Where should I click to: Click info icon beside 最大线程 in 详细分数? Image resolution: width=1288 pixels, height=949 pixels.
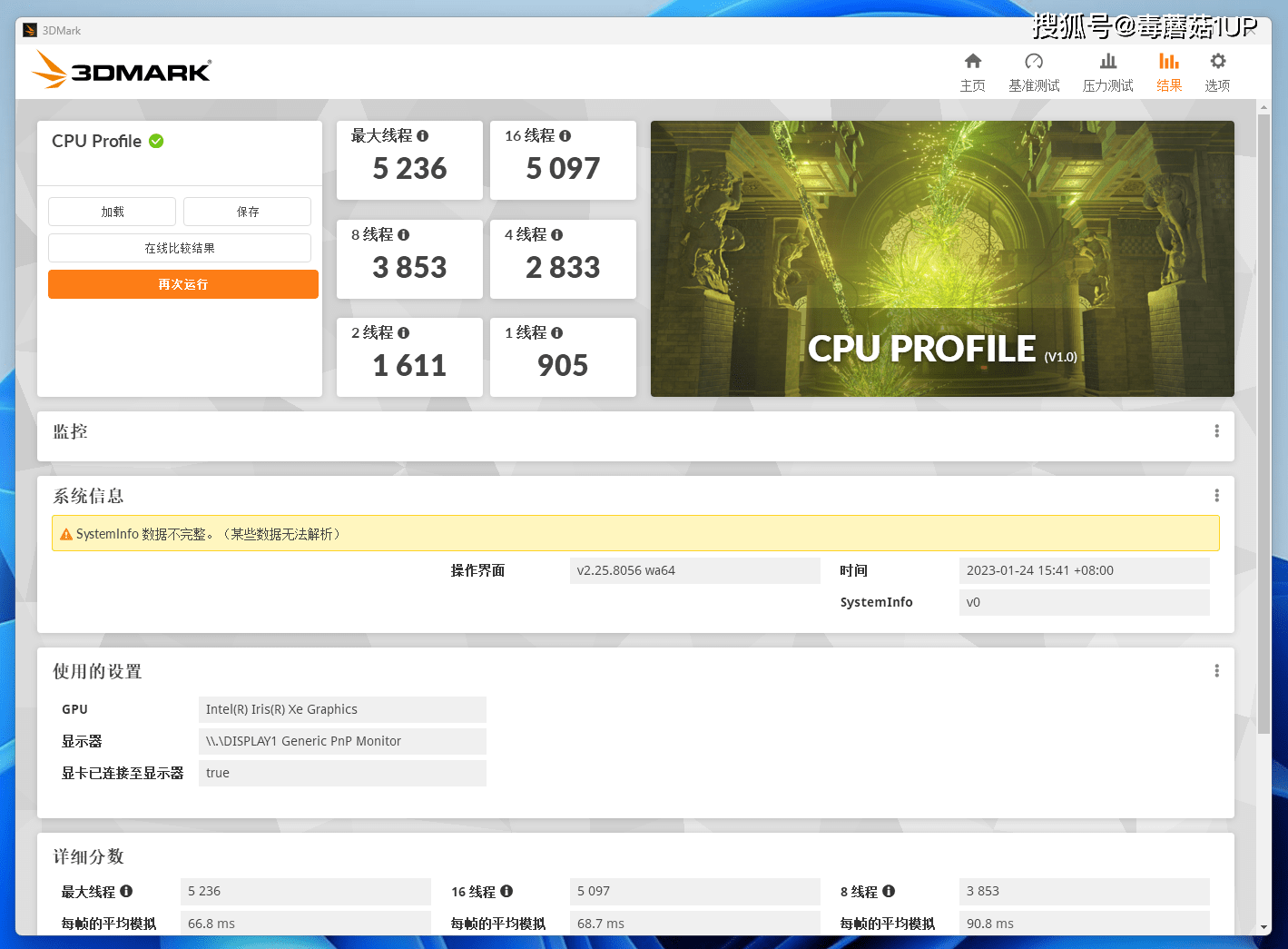coord(126,891)
